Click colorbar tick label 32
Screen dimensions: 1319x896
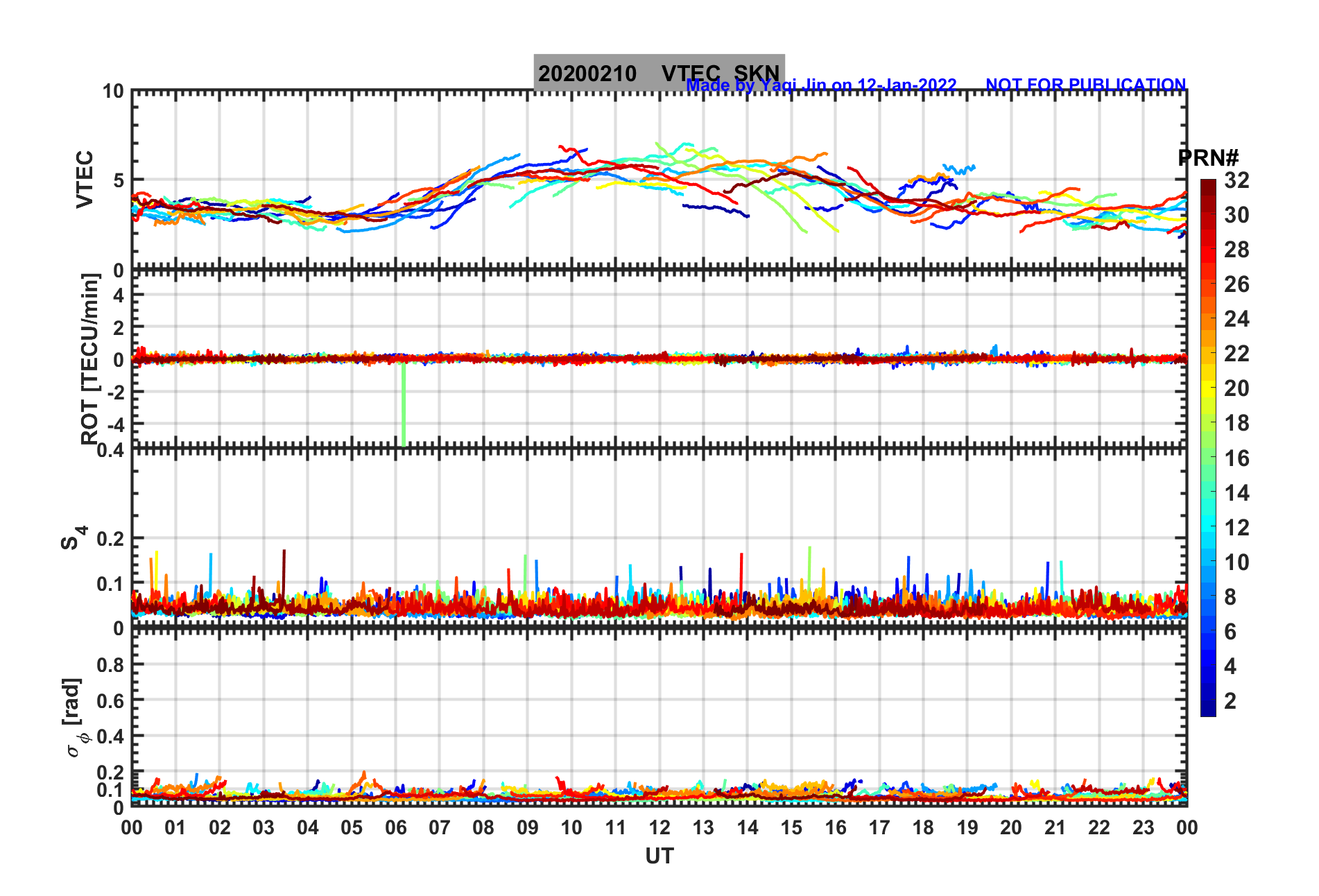click(1236, 180)
